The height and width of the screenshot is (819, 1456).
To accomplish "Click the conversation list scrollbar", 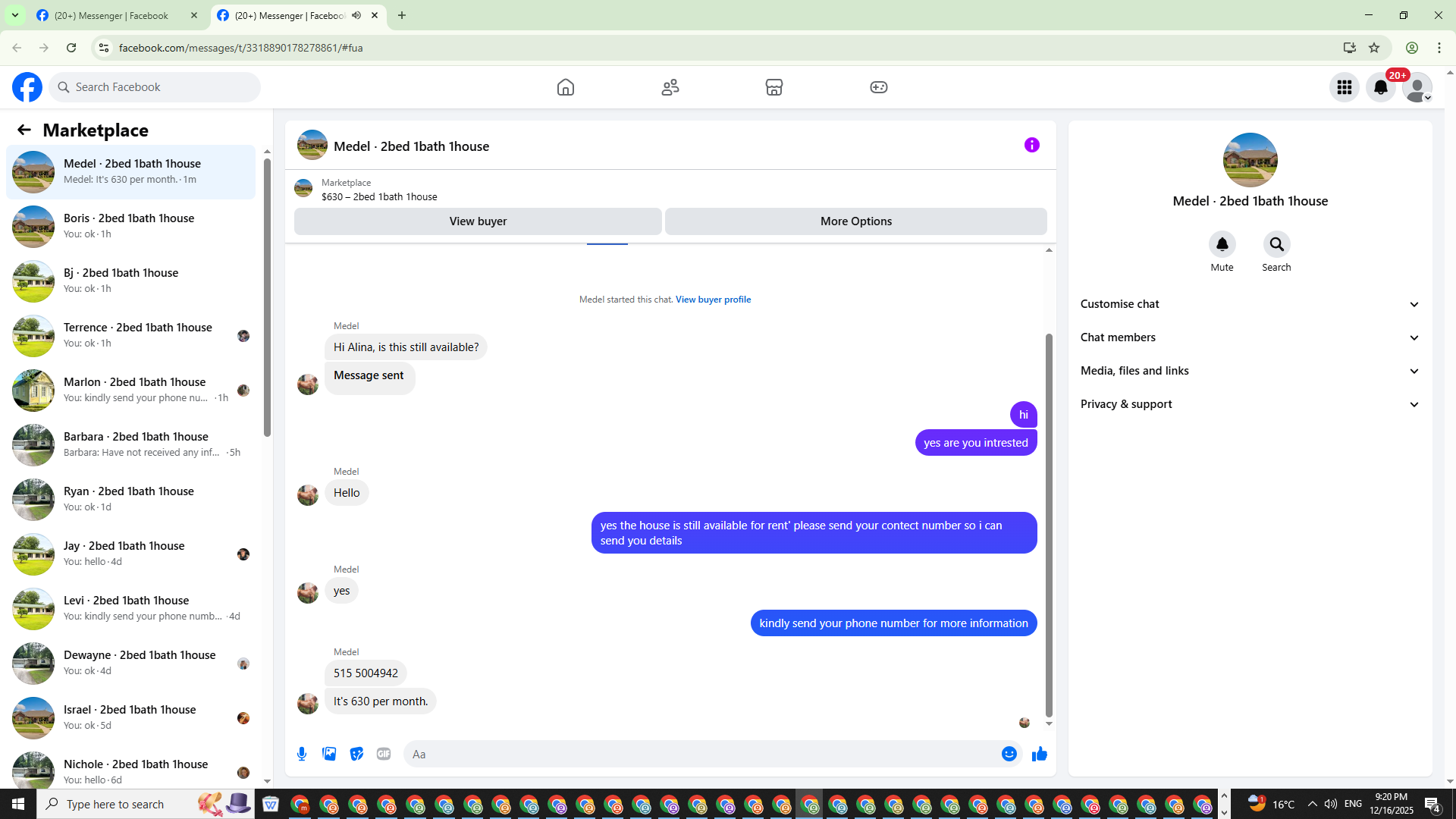I will pyautogui.click(x=267, y=297).
